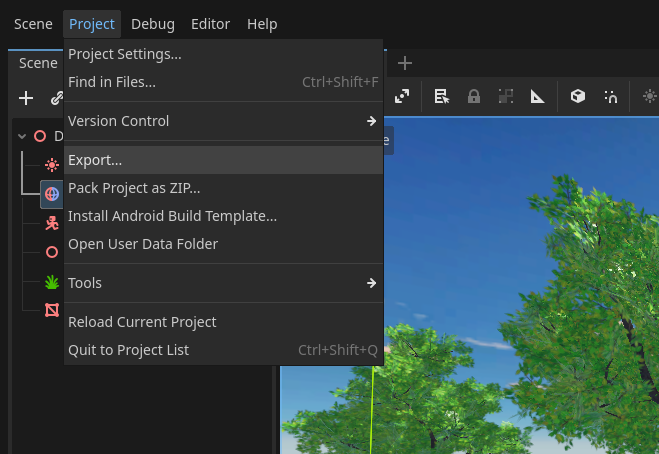Viewport: 659px width, 454px height.
Task: Select the DirectionalLight sun node icon
Action: point(52,165)
